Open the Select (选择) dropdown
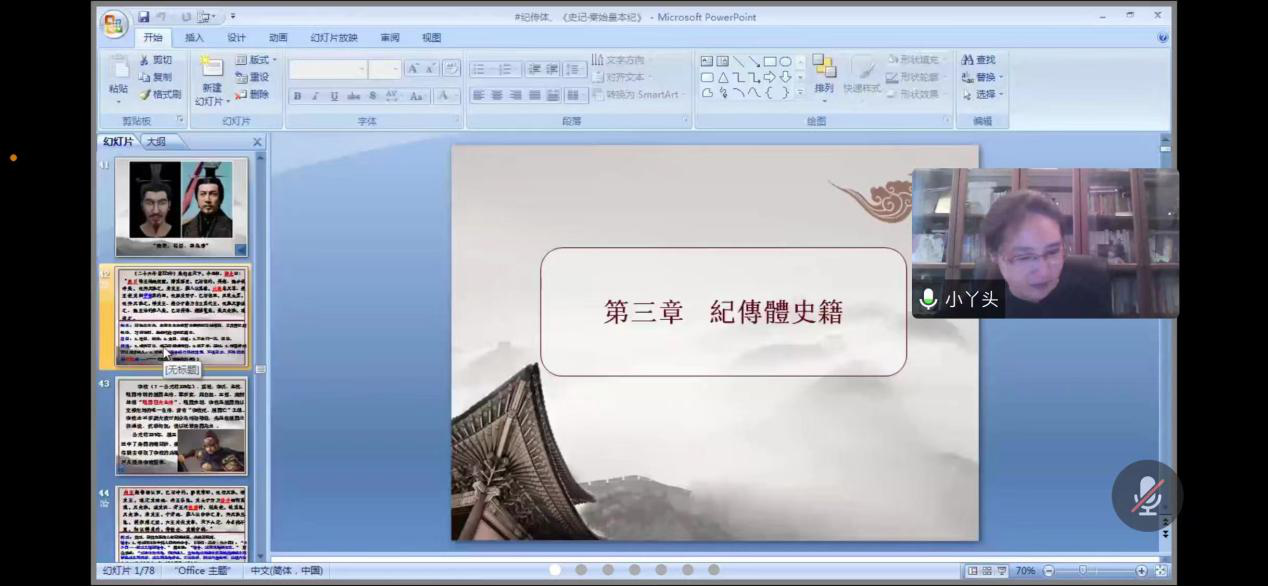This screenshot has height=586, width=1268. pos(1001,94)
